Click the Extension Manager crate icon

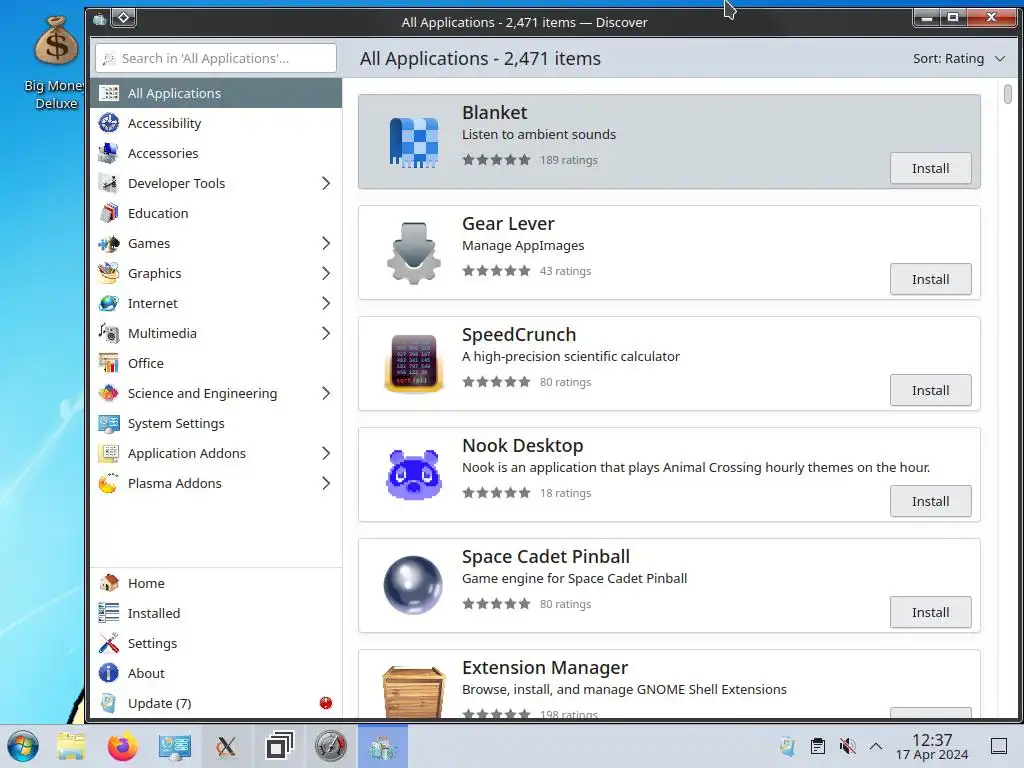coord(413,692)
